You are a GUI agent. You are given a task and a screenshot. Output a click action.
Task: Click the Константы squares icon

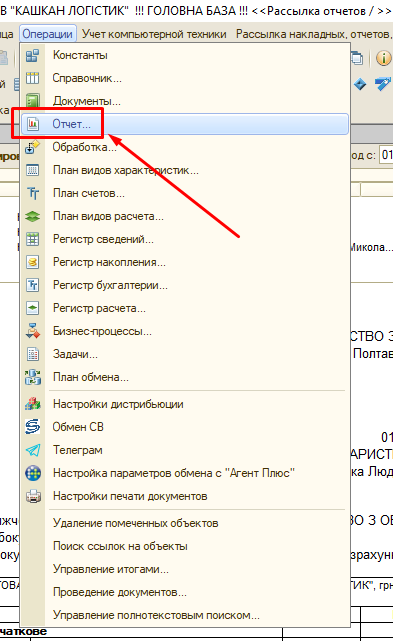[33, 55]
